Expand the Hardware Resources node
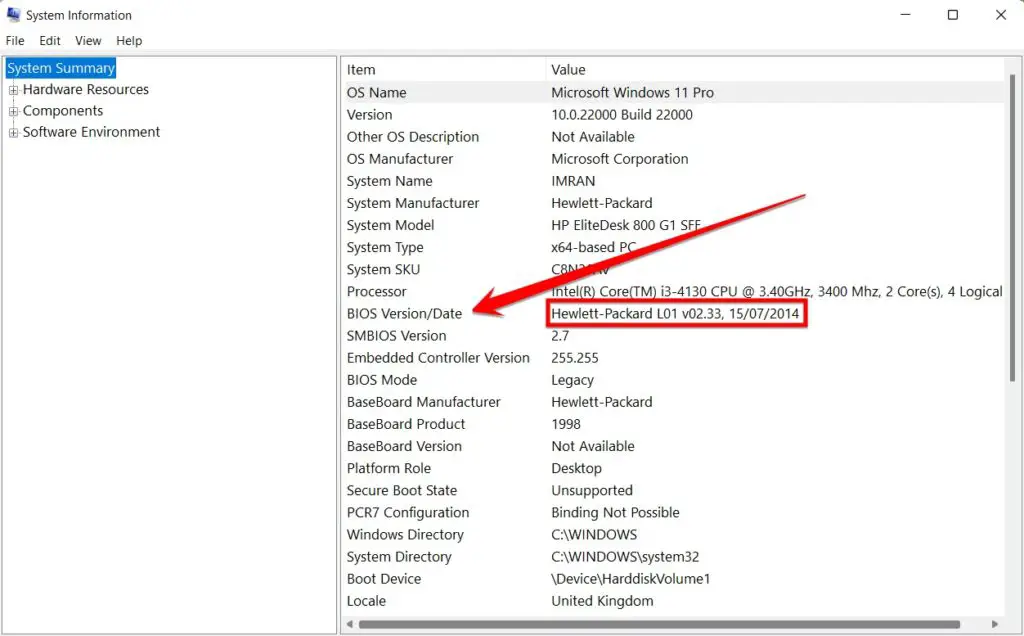 13,90
